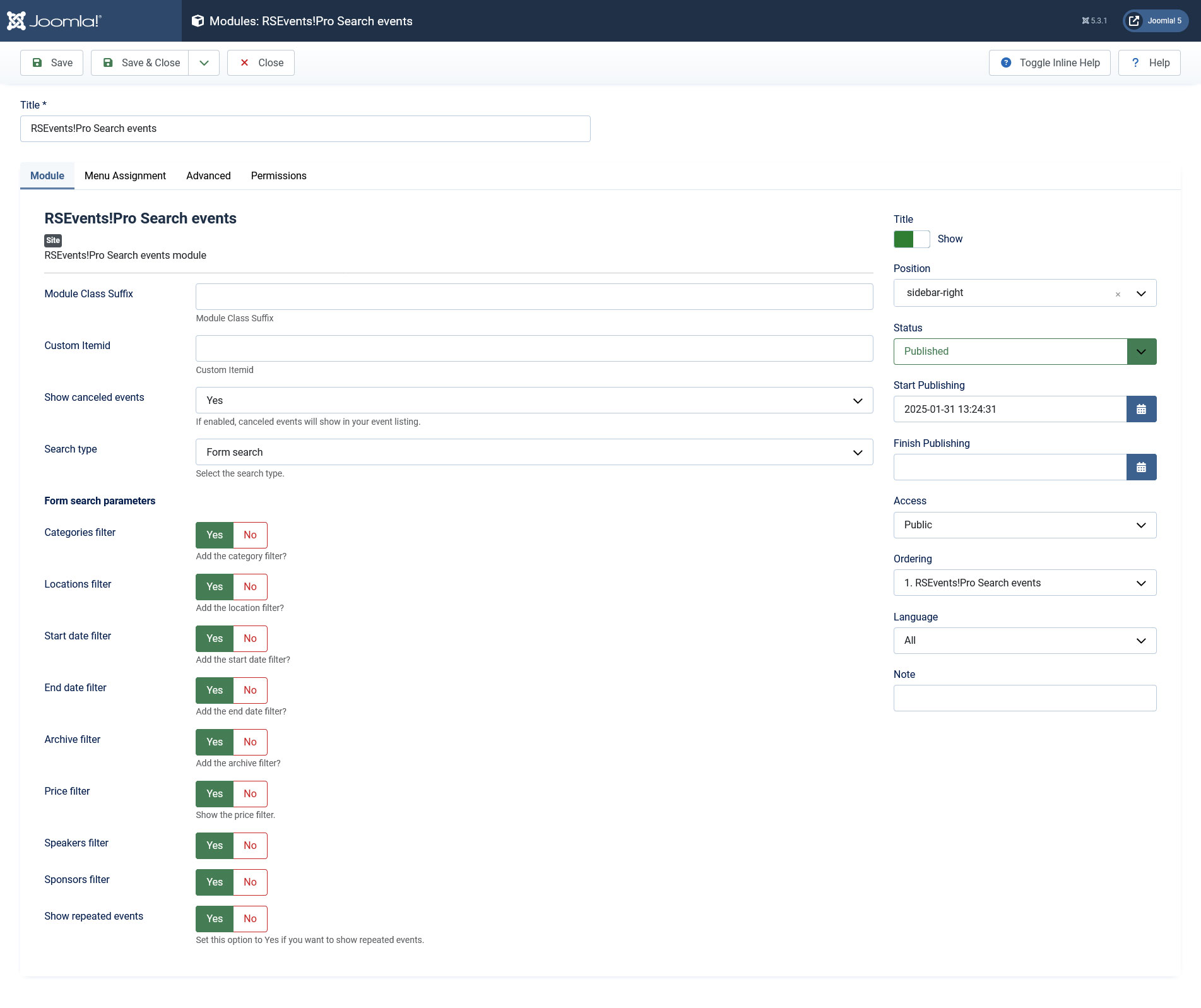Set Categories filter to Yes

[215, 535]
